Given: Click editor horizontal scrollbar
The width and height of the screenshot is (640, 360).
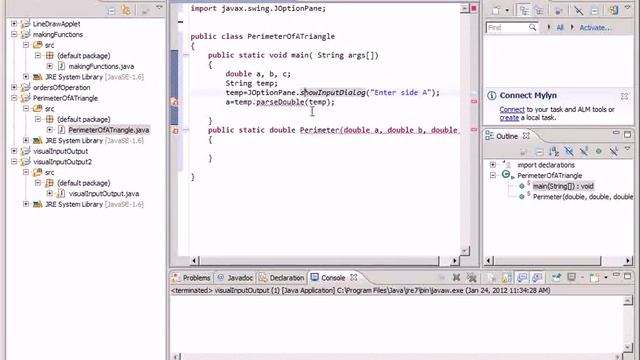Looking at the screenshot, I should pyautogui.click(x=318, y=260).
